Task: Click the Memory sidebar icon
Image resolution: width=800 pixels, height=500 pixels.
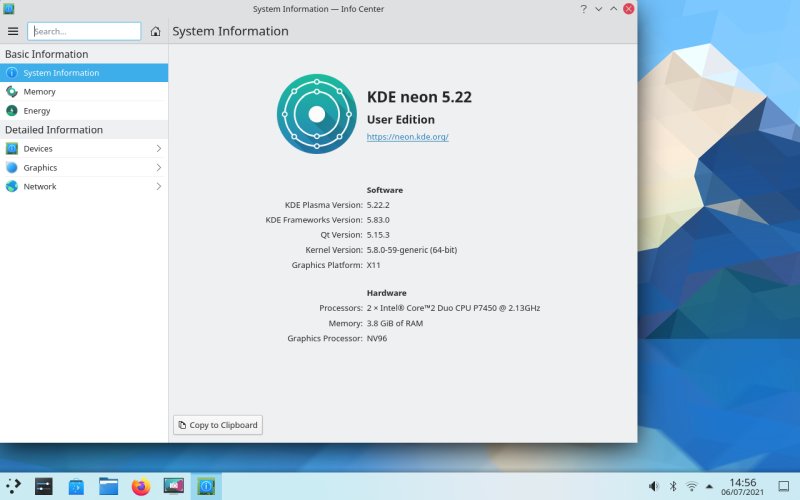Action: pos(12,92)
